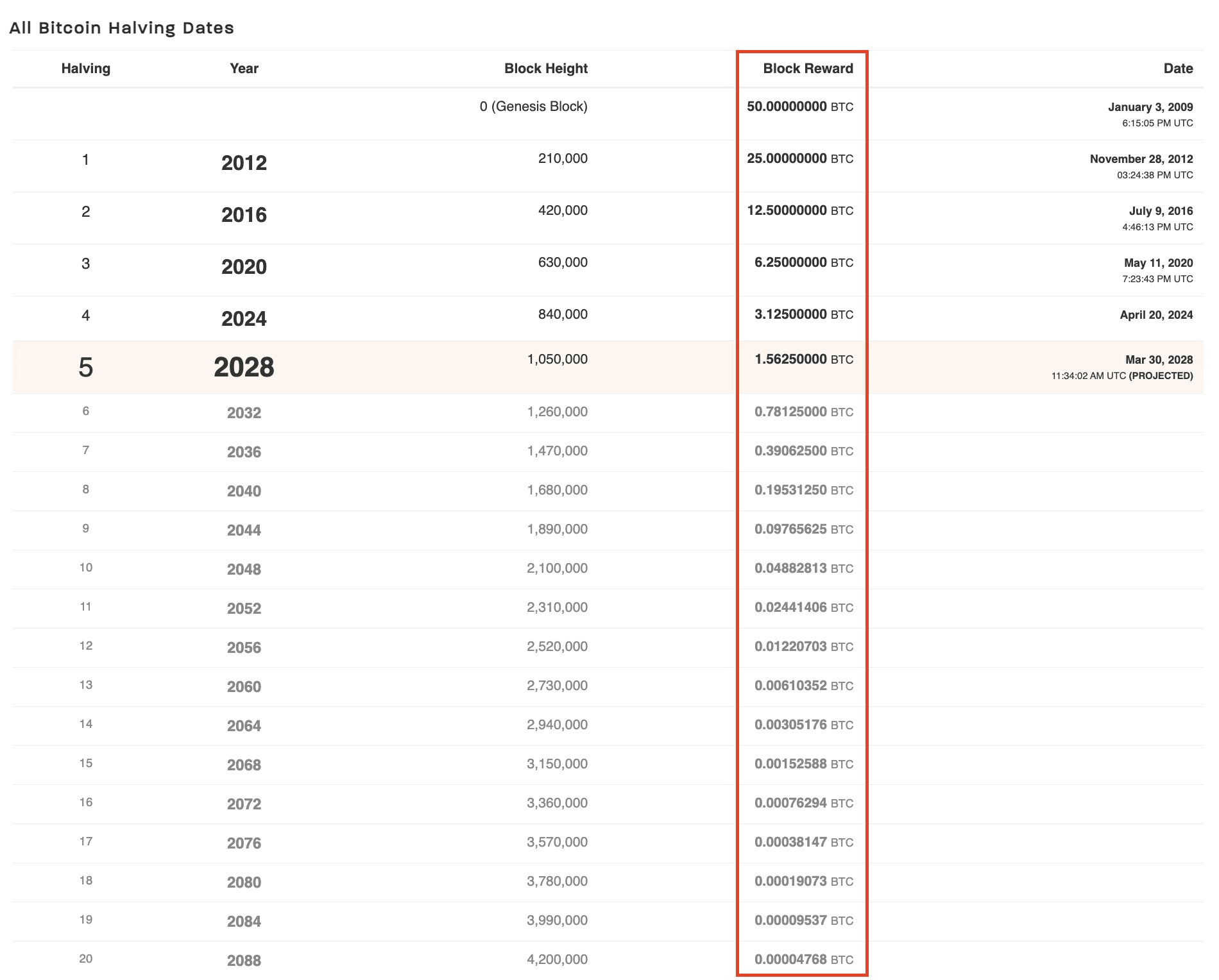Select block height 210,000
Viewport: 1219px width, 980px height.
(x=563, y=158)
